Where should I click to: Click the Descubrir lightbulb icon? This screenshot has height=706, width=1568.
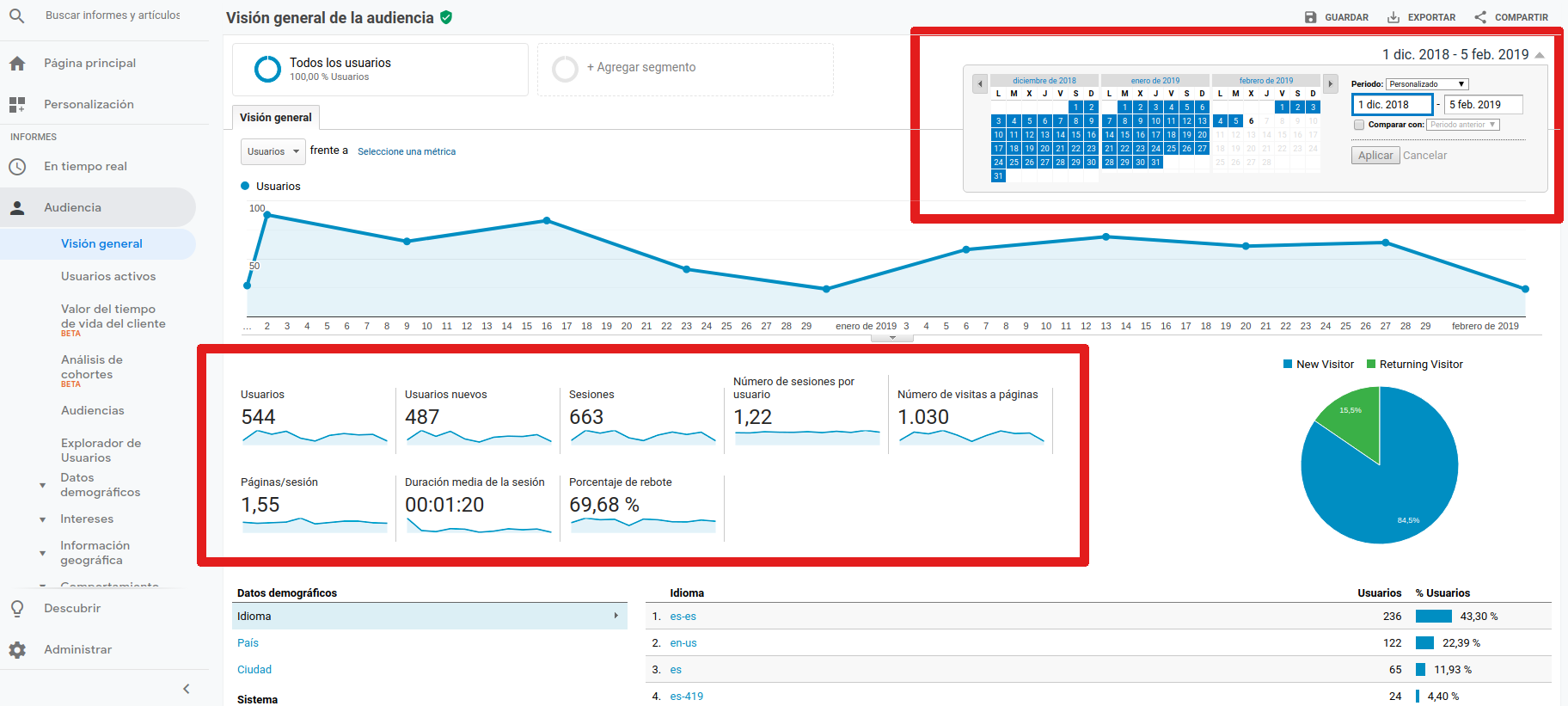17,608
